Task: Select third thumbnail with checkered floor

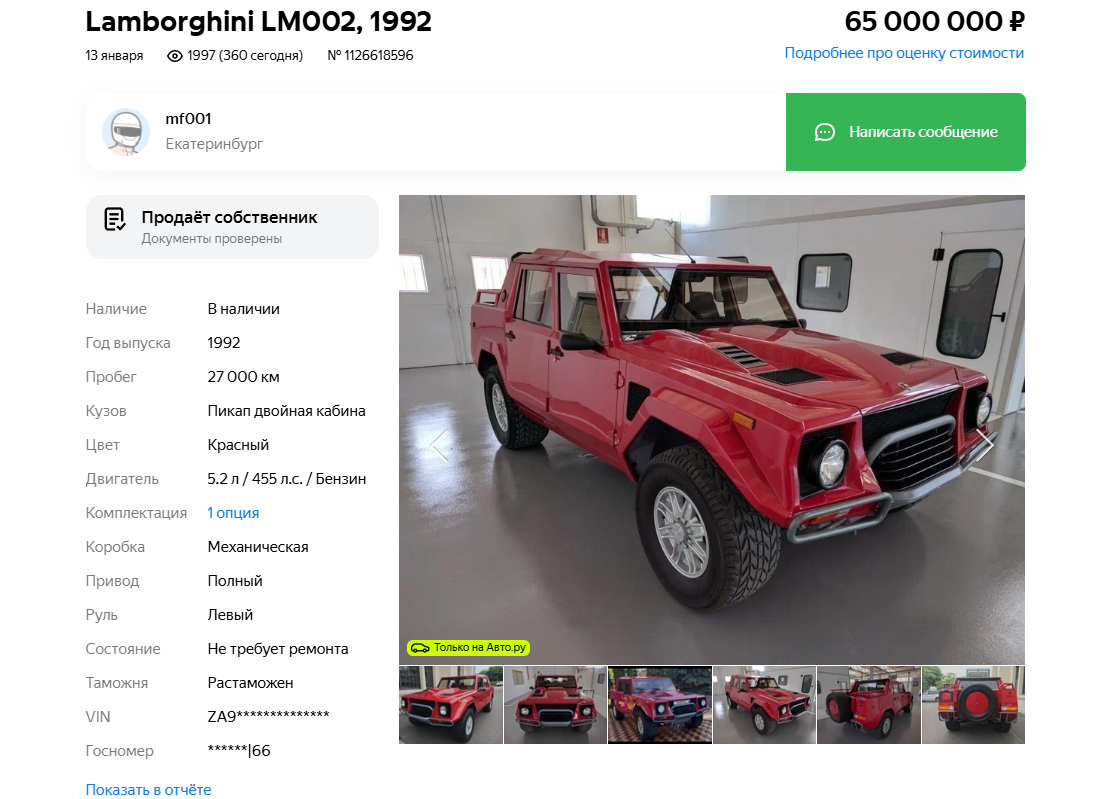Action: click(x=660, y=704)
